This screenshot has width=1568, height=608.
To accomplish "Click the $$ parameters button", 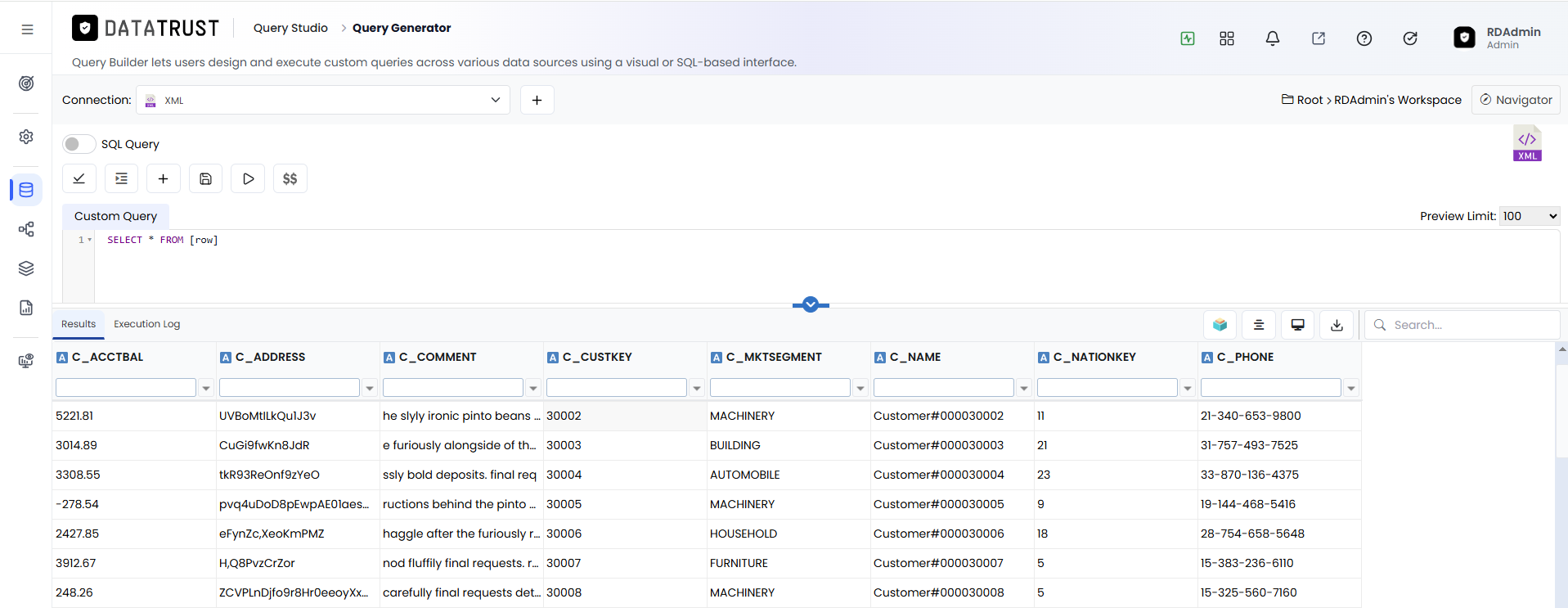I will (x=290, y=178).
